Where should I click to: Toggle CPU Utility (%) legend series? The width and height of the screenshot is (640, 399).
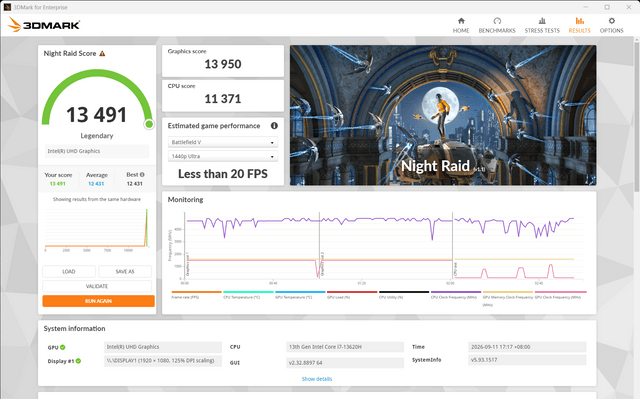pyautogui.click(x=404, y=295)
